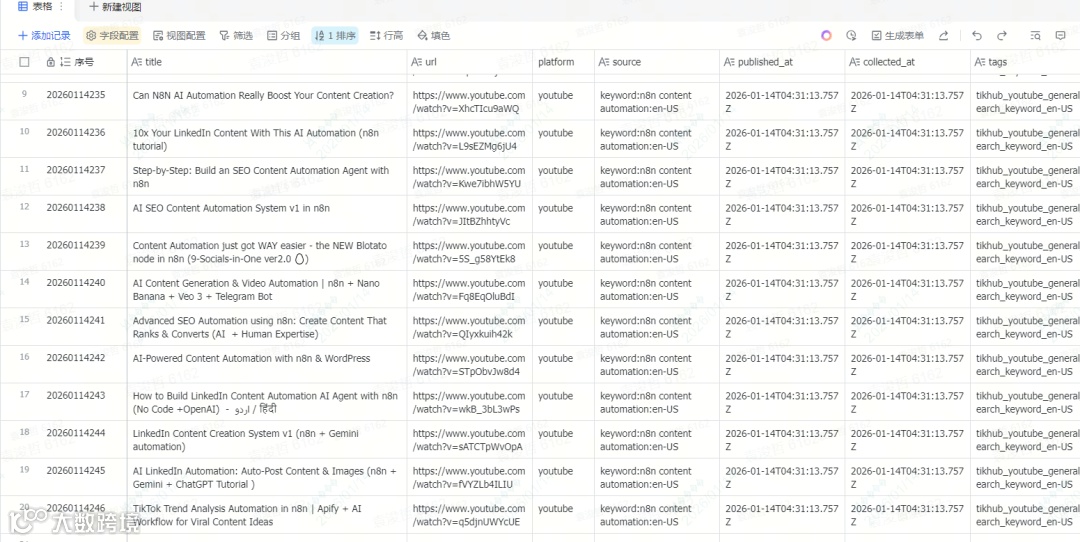Click the colorful AI assistant circle icon
Image resolution: width=1080 pixels, height=542 pixels.
[827, 36]
